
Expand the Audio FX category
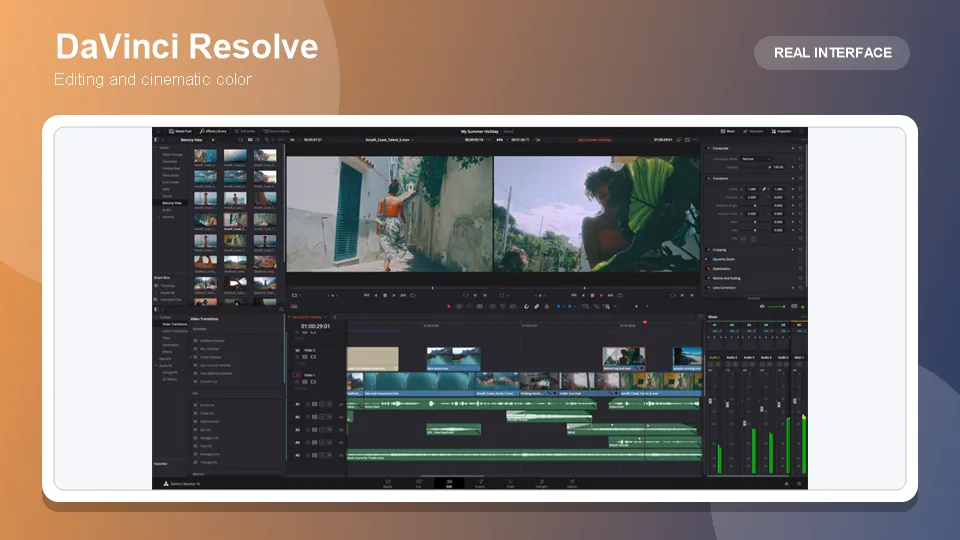pos(157,366)
